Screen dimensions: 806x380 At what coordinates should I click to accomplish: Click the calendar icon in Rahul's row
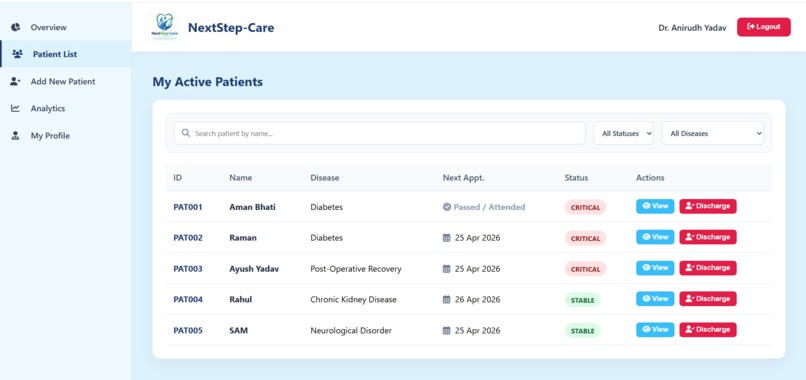[447, 299]
